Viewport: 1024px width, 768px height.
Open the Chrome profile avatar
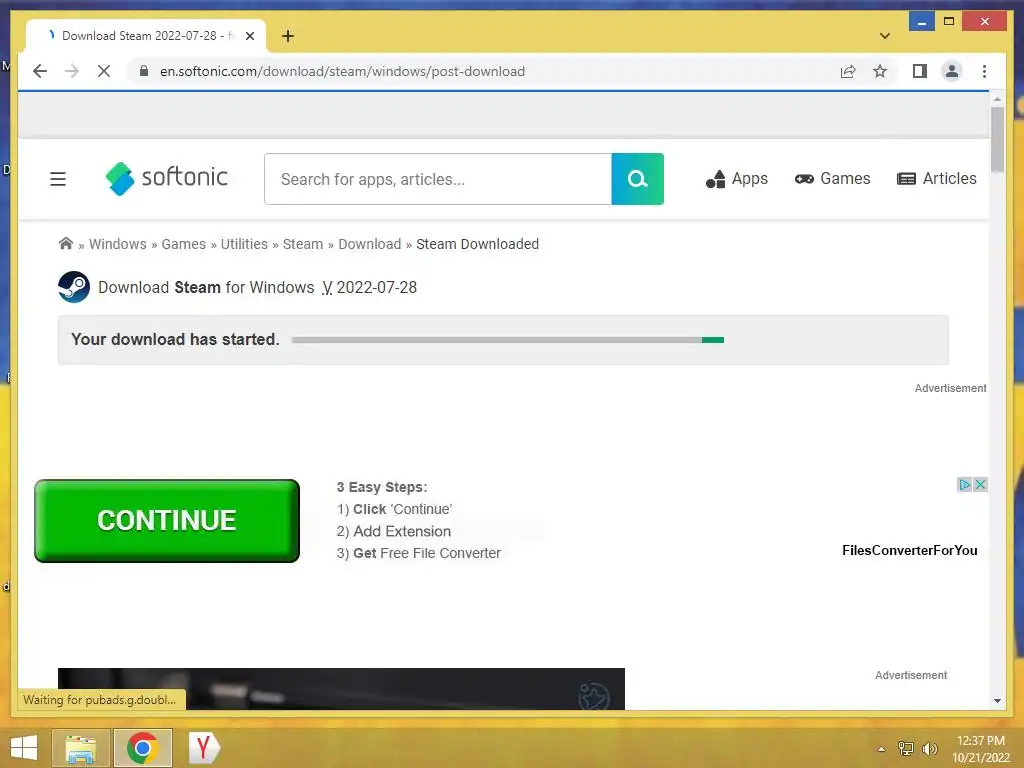(x=952, y=71)
